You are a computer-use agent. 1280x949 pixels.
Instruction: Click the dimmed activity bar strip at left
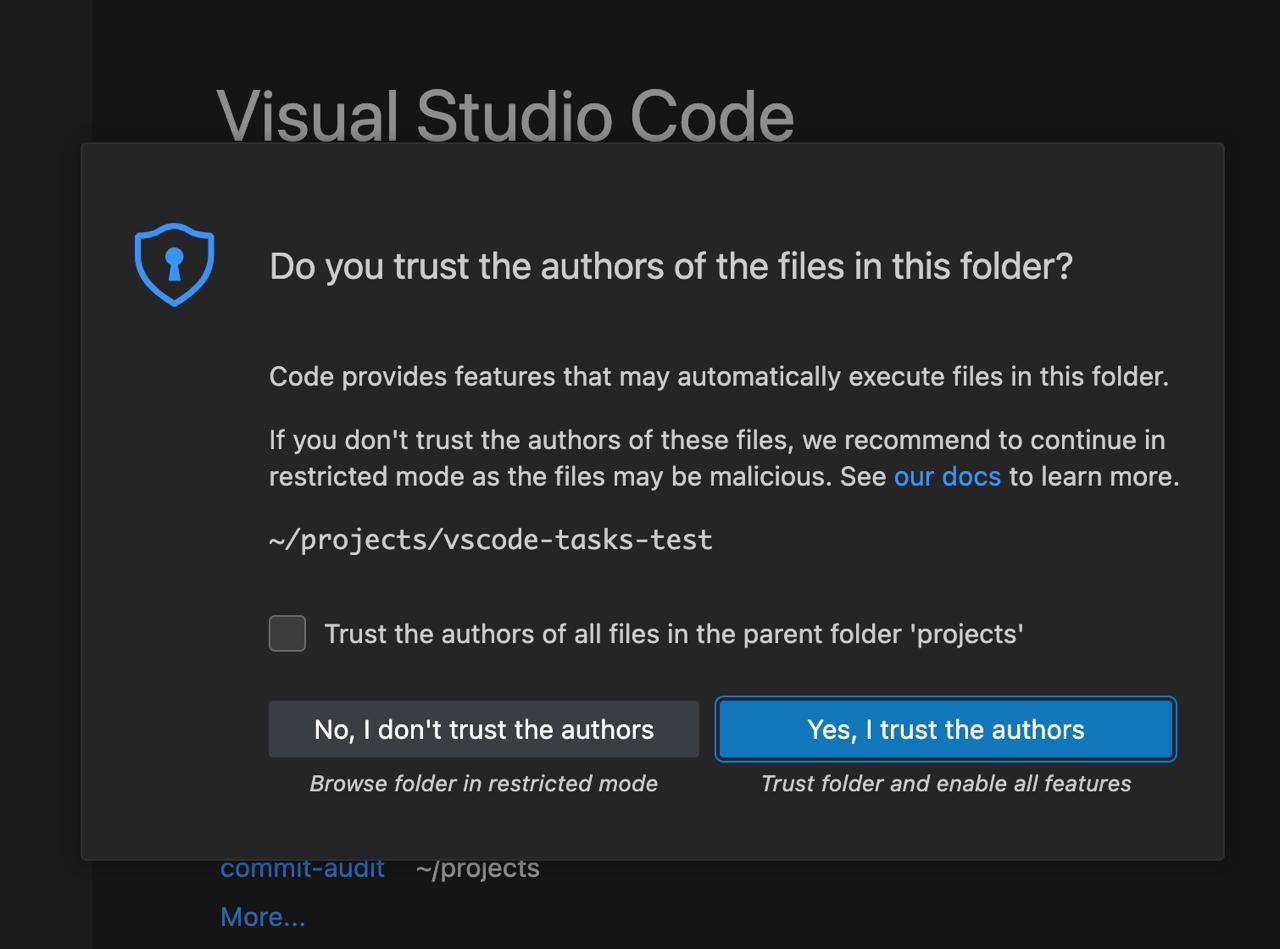(x=45, y=500)
